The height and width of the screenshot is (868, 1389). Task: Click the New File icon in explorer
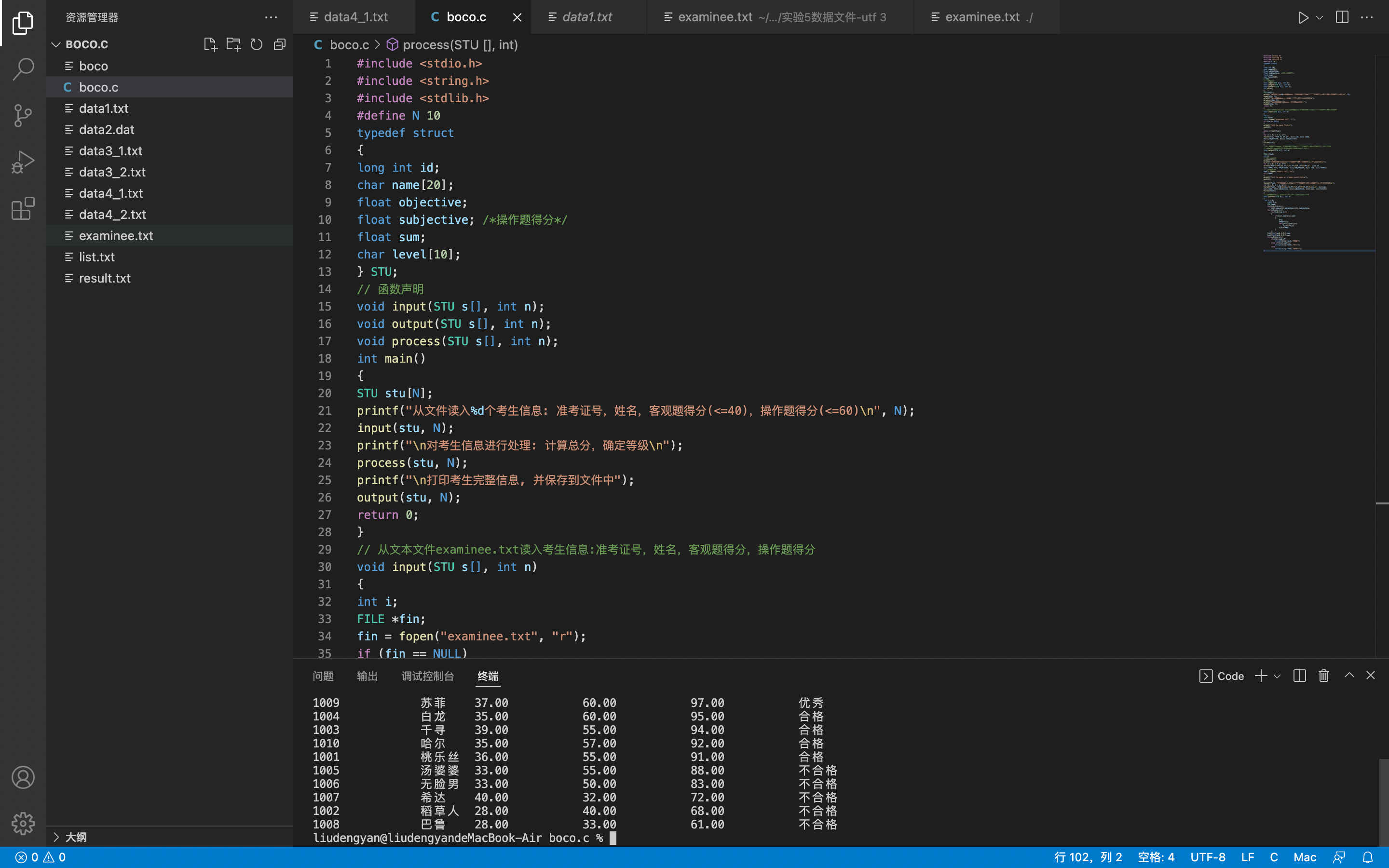[210, 44]
